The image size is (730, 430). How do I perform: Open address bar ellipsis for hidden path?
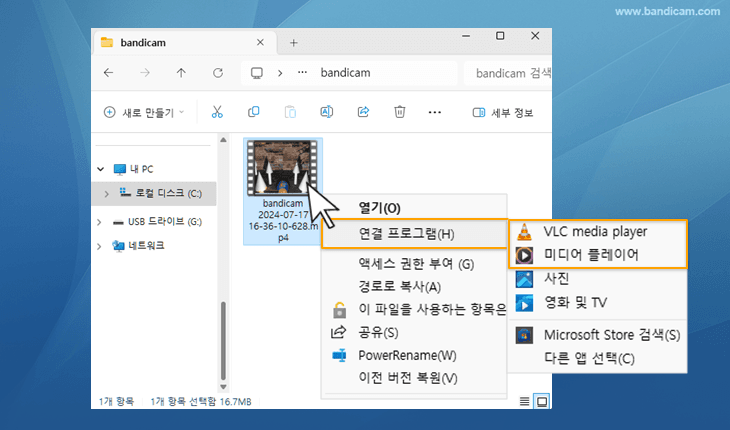tap(303, 73)
